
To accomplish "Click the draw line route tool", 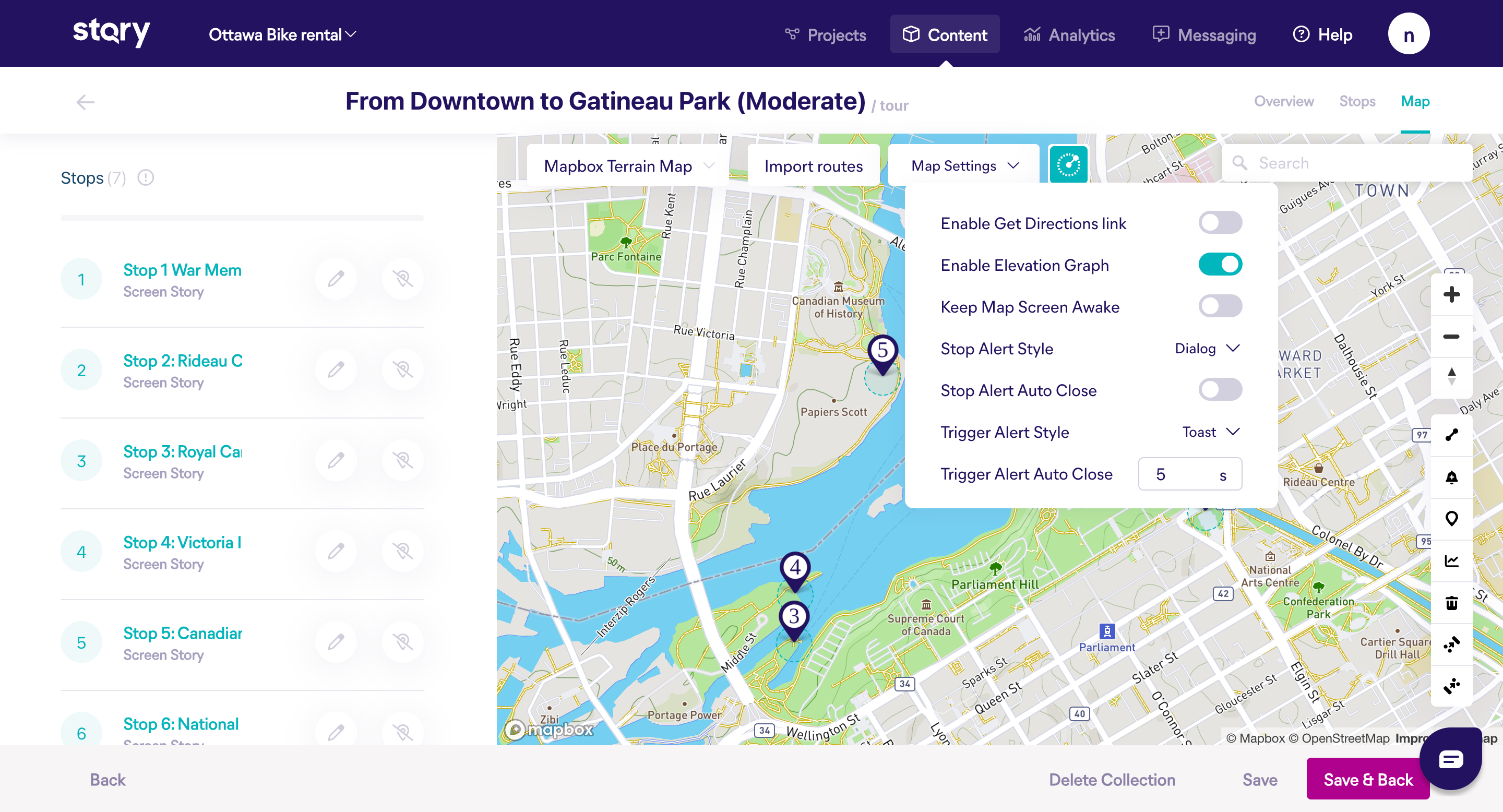I will click(x=1451, y=435).
